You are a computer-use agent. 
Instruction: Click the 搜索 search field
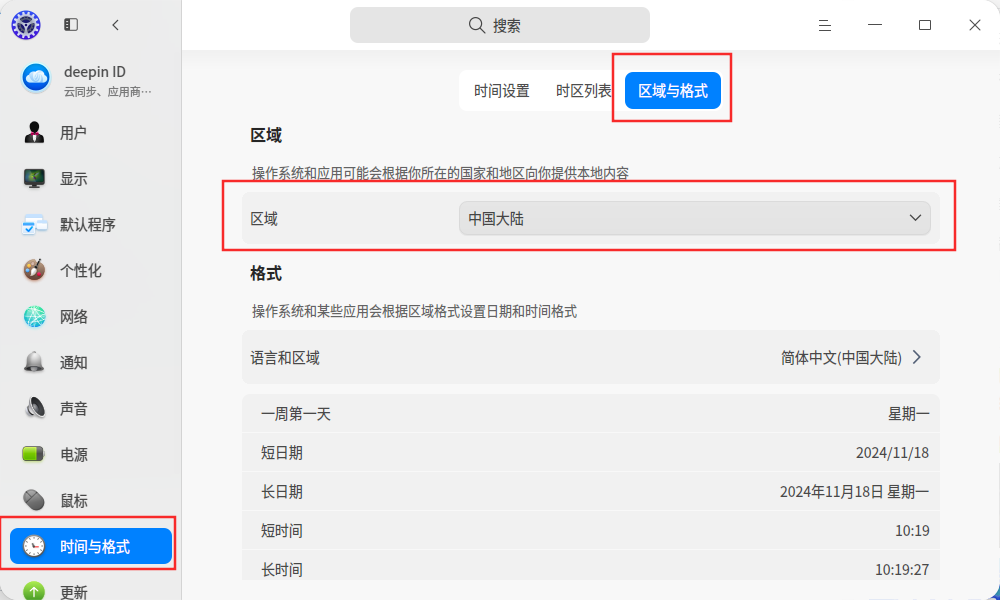click(x=500, y=26)
